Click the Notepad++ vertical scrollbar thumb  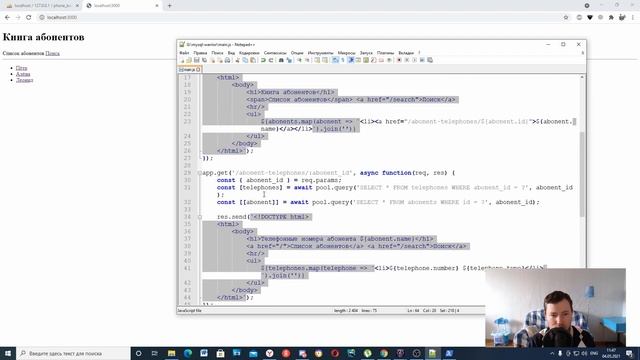(582, 175)
